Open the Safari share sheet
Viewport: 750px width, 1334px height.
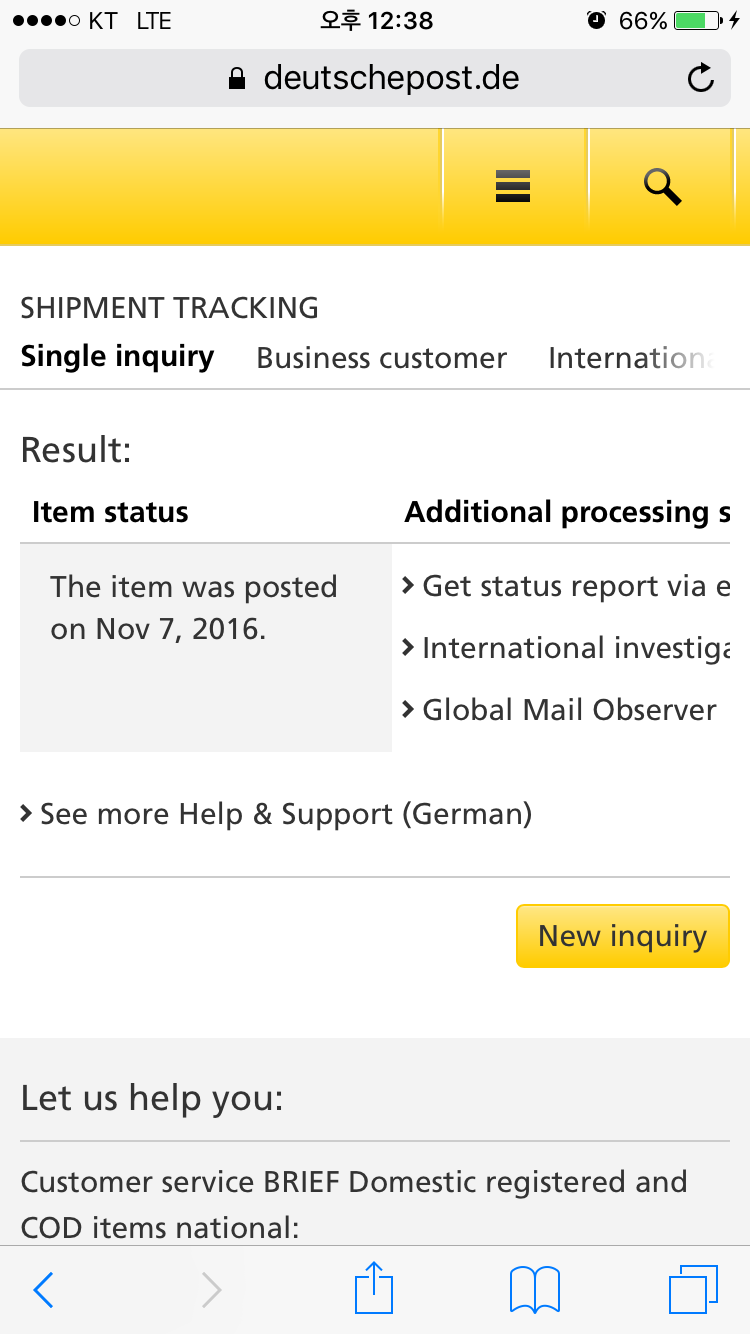374,1288
